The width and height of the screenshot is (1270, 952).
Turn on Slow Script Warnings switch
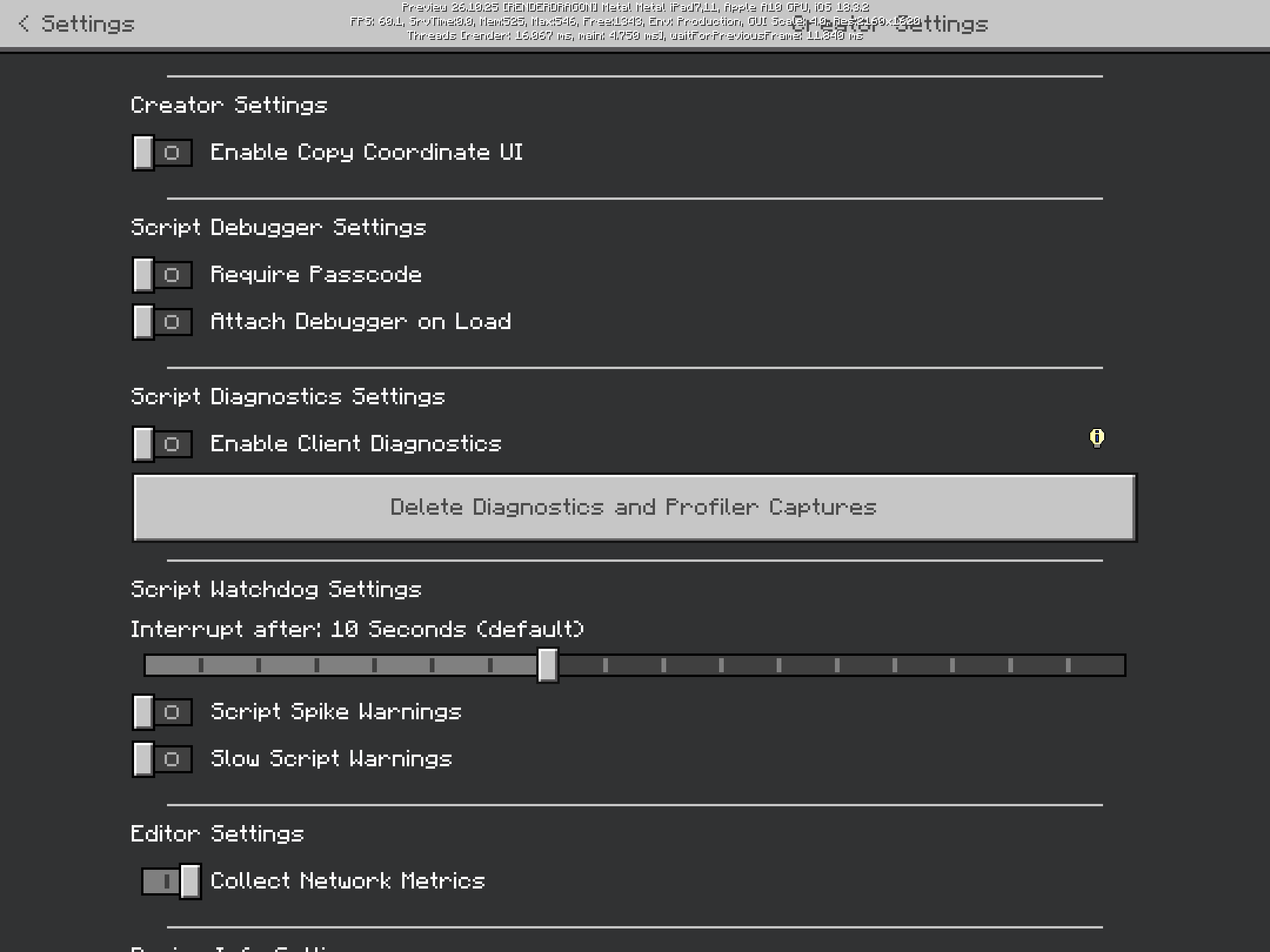[162, 759]
